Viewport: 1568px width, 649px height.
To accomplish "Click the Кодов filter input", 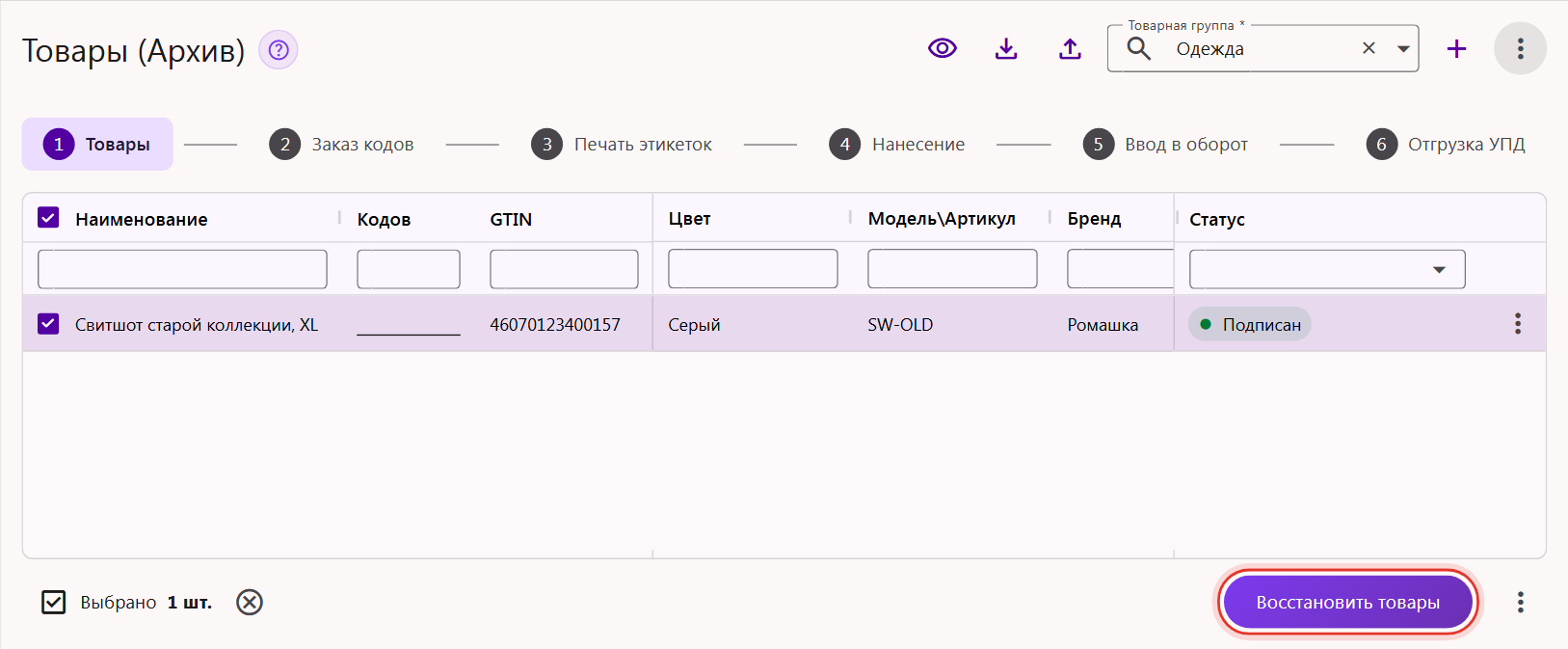I will (409, 269).
